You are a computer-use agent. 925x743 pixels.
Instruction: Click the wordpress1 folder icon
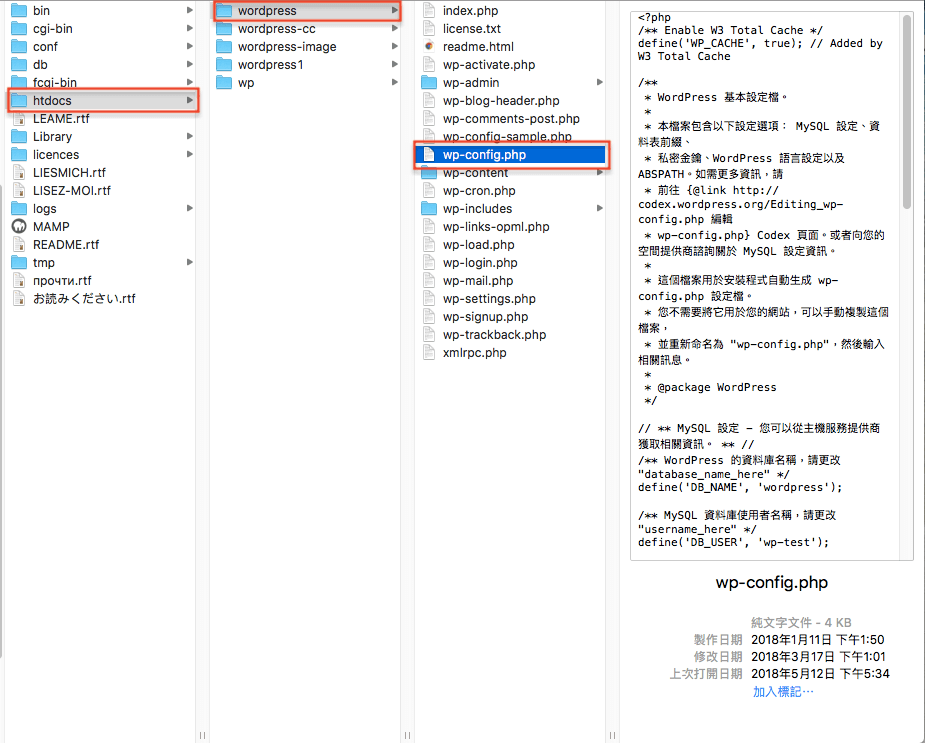(224, 64)
